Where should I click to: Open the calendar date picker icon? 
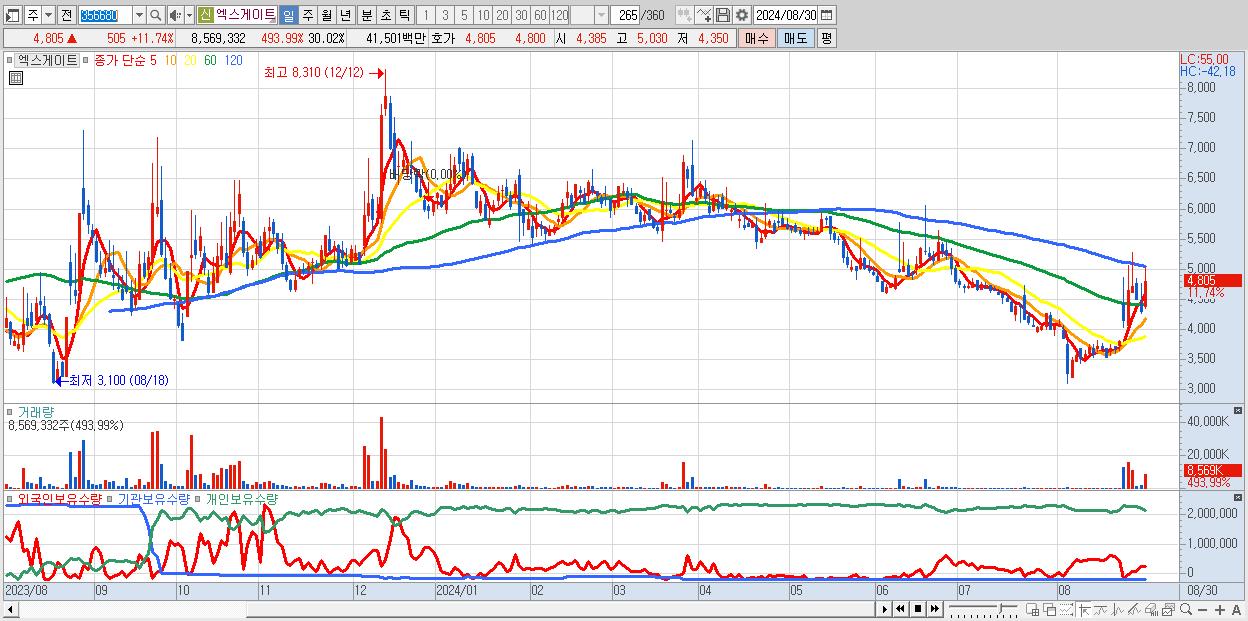[827, 15]
